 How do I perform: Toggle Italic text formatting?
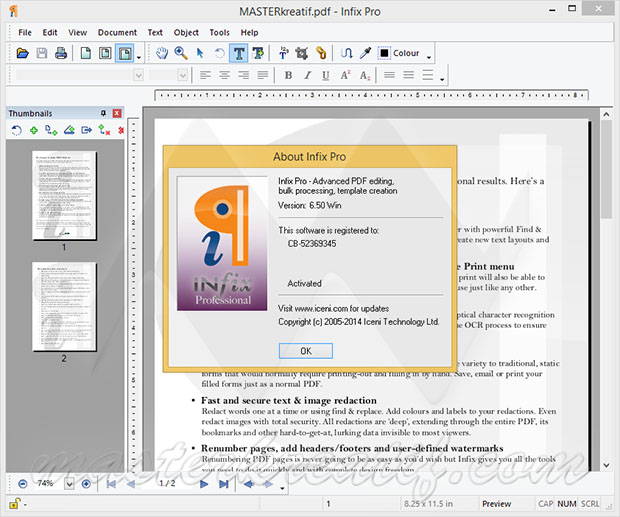(x=307, y=75)
